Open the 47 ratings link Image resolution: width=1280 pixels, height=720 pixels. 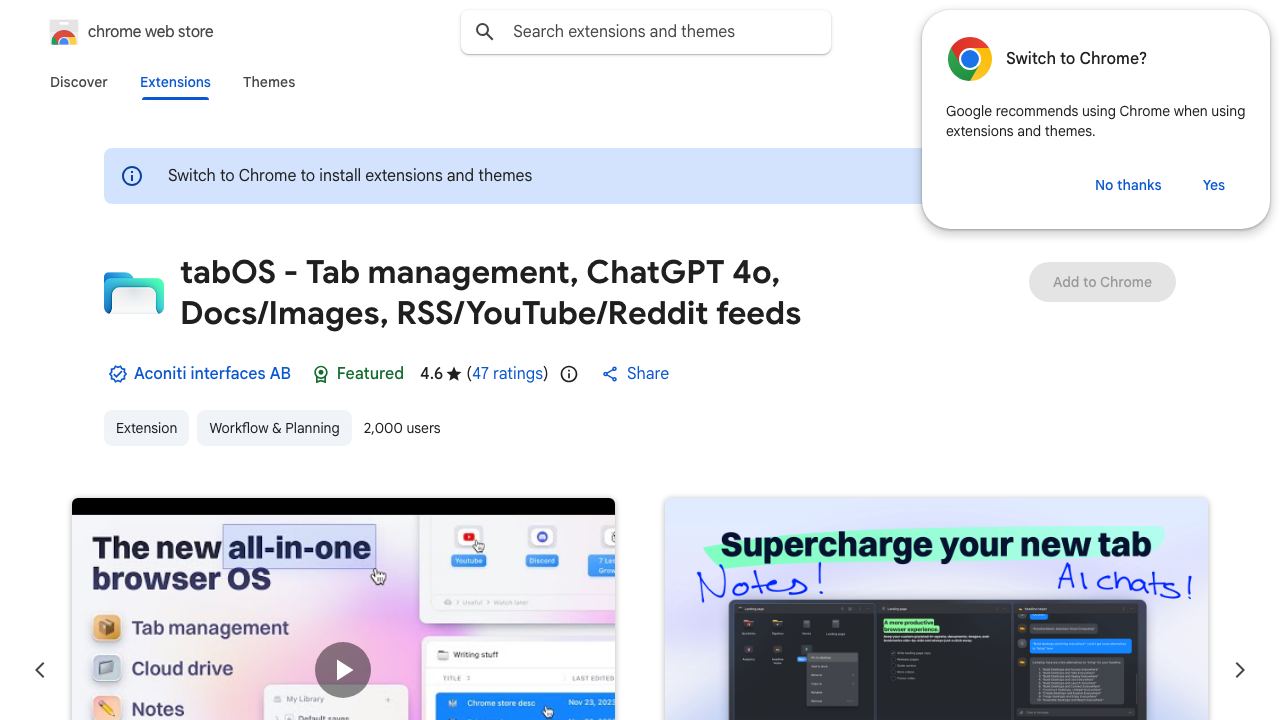[x=507, y=373]
